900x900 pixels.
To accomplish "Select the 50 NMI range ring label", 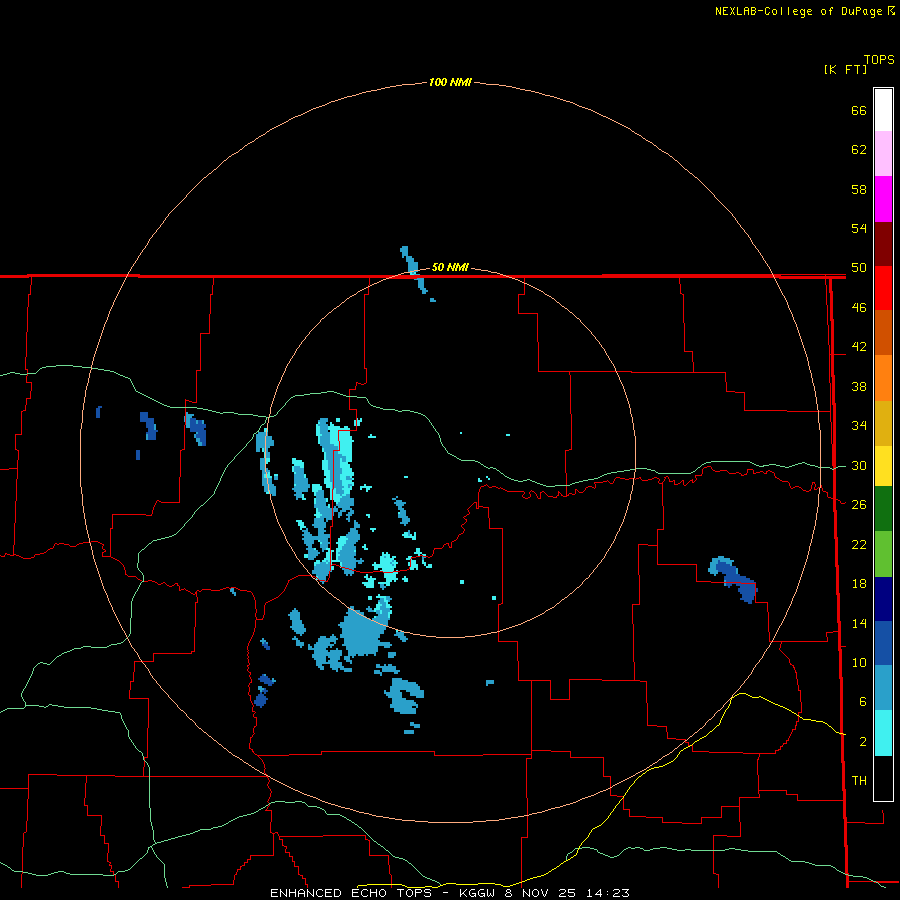I will 450,267.
